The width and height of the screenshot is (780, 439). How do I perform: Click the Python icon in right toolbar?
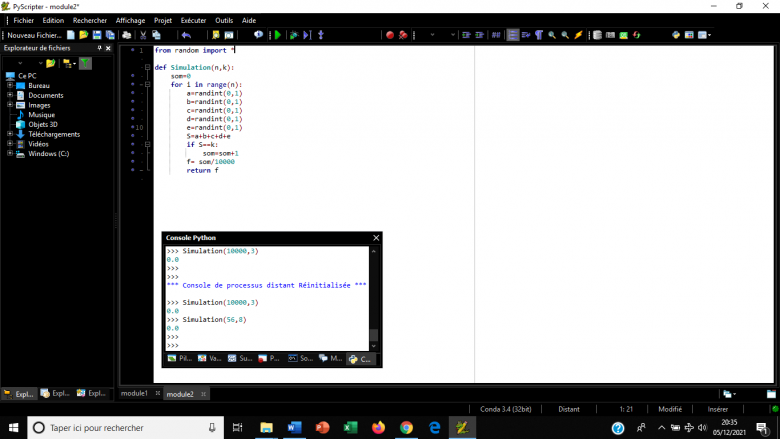pyautogui.click(x=676, y=35)
